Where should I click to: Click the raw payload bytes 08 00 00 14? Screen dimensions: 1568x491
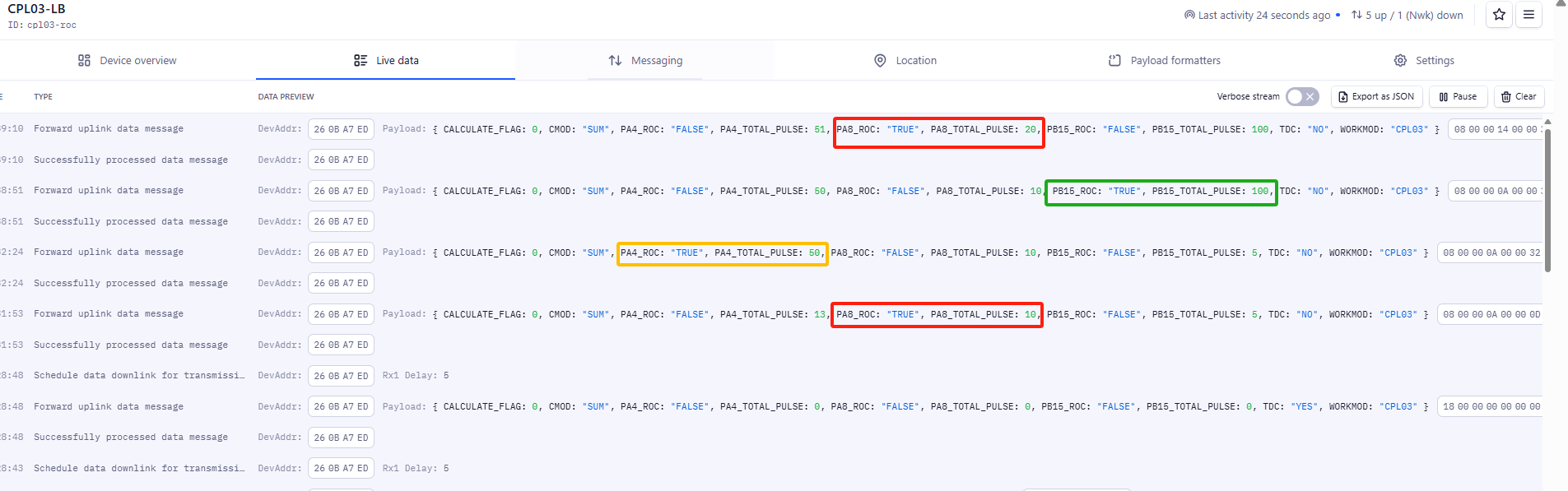pos(1496,129)
